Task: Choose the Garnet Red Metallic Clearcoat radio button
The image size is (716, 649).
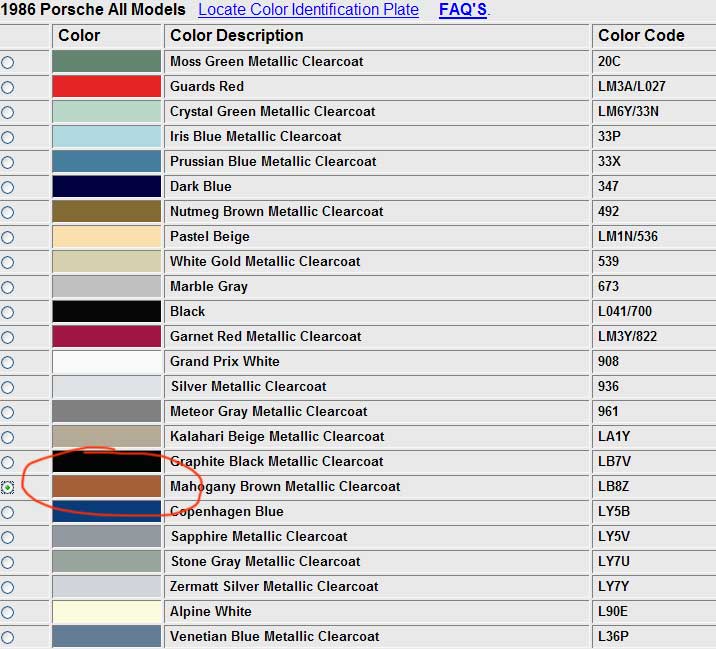Action: (7, 338)
